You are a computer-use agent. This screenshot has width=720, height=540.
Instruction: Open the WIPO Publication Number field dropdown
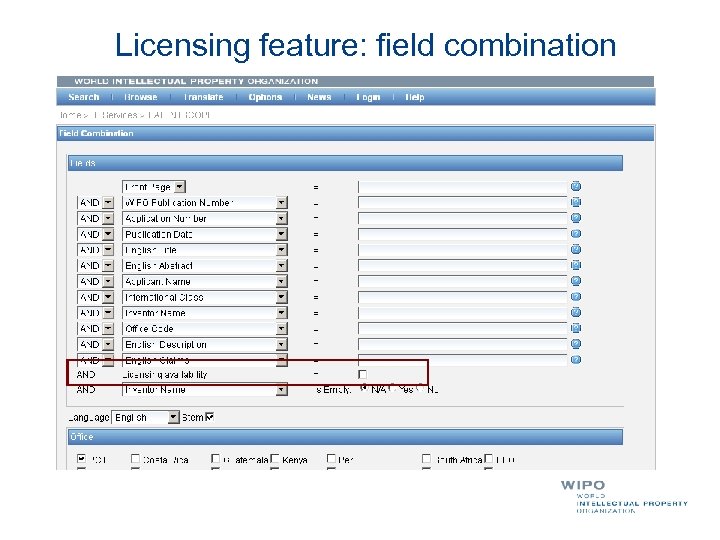tap(281, 202)
